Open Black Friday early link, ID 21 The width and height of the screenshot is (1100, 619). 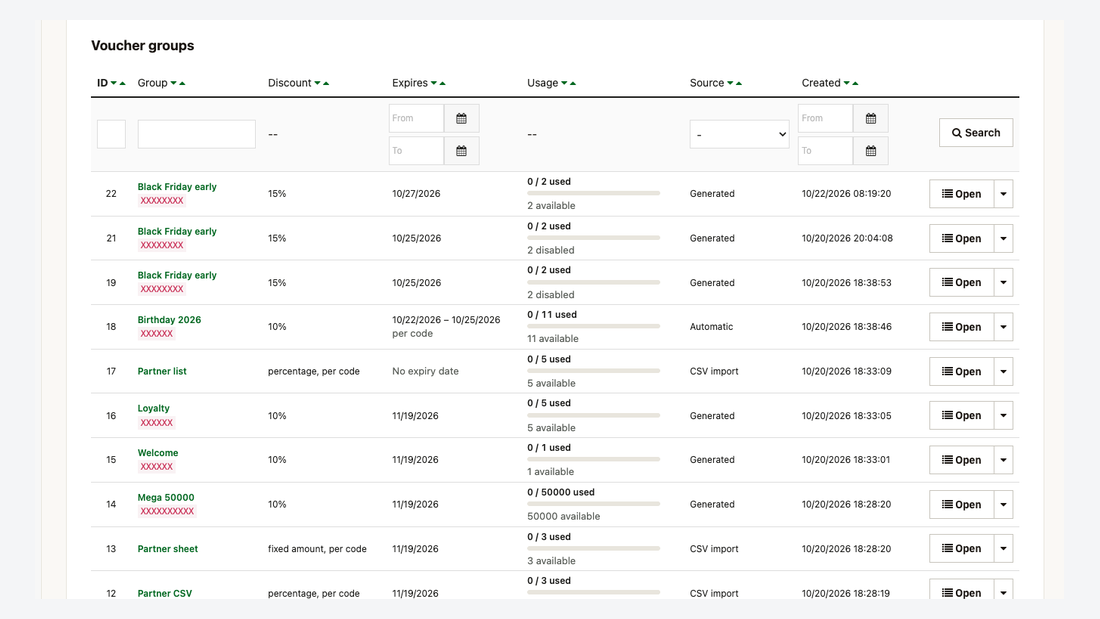177,231
